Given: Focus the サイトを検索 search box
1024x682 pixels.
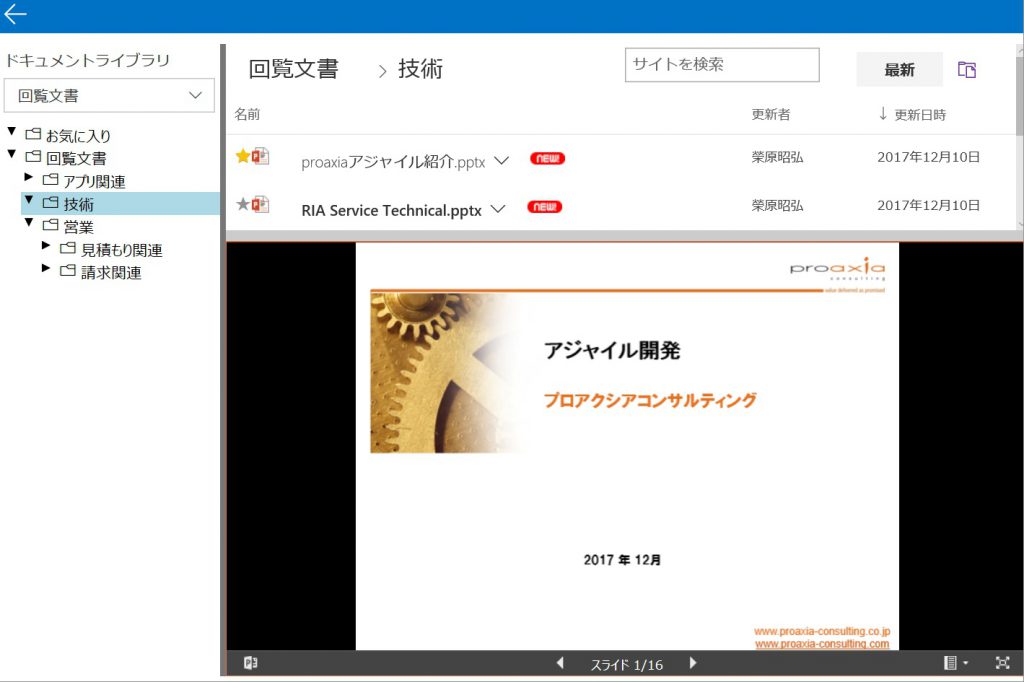Looking at the screenshot, I should pyautogui.click(x=722, y=65).
